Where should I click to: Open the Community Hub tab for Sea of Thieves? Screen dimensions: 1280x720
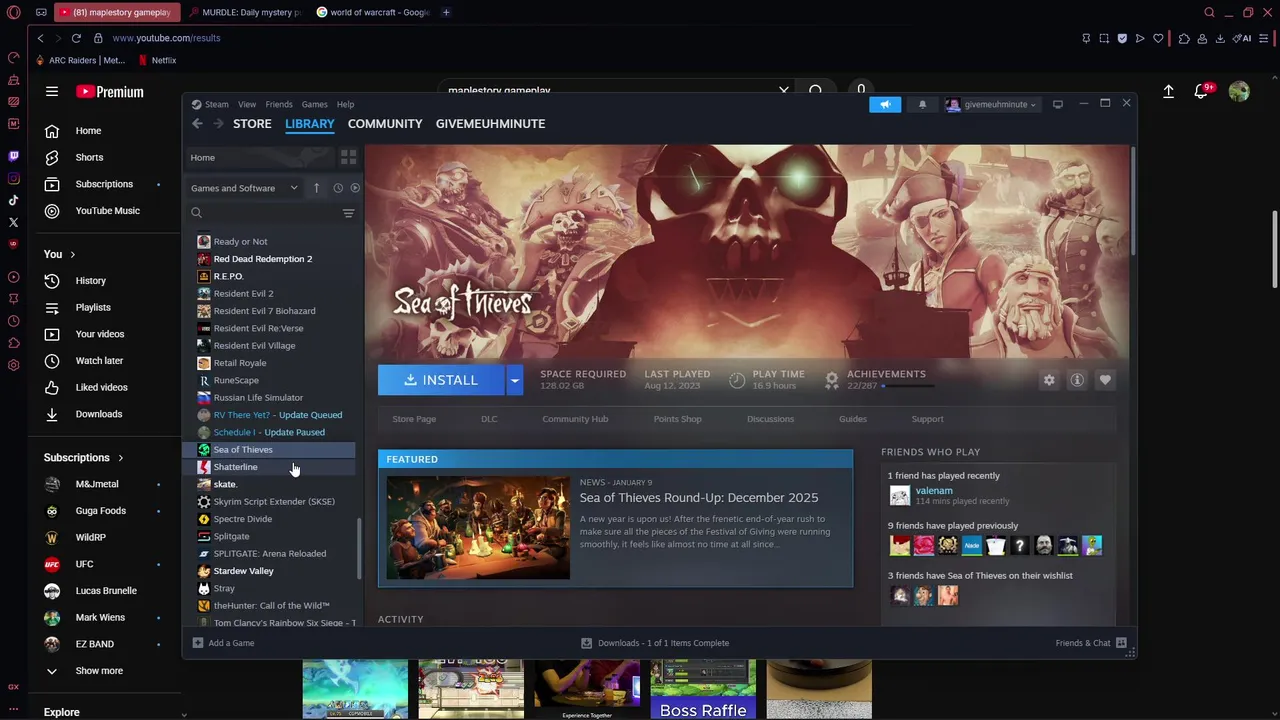pos(575,419)
